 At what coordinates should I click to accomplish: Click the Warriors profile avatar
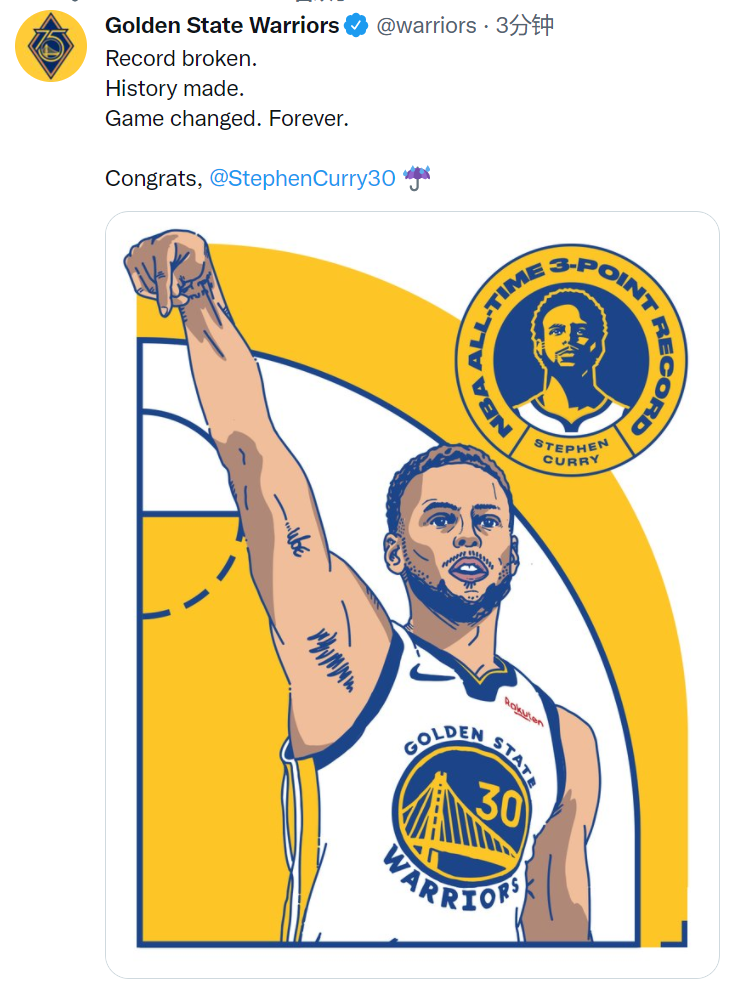pos(51,45)
